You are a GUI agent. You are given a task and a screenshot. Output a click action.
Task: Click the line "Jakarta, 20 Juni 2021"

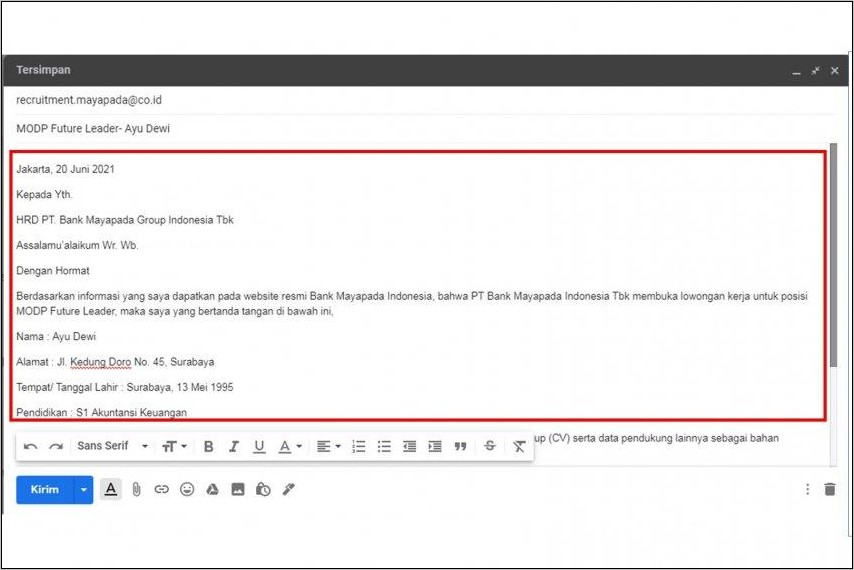pyautogui.click(x=65, y=169)
